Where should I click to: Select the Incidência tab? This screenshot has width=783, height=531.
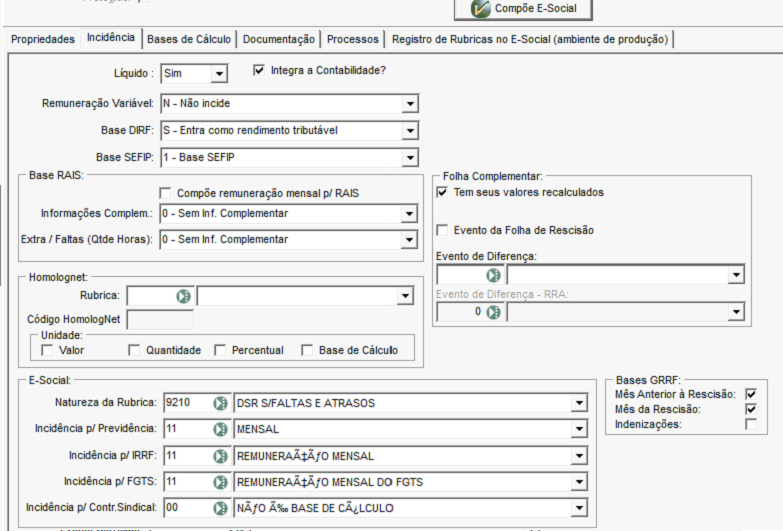111,37
